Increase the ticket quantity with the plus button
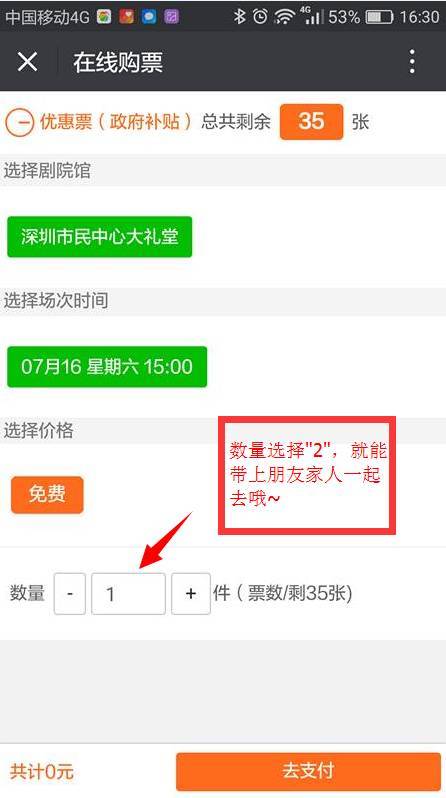Image resolution: width=446 pixels, height=798 pixels. 191,593
